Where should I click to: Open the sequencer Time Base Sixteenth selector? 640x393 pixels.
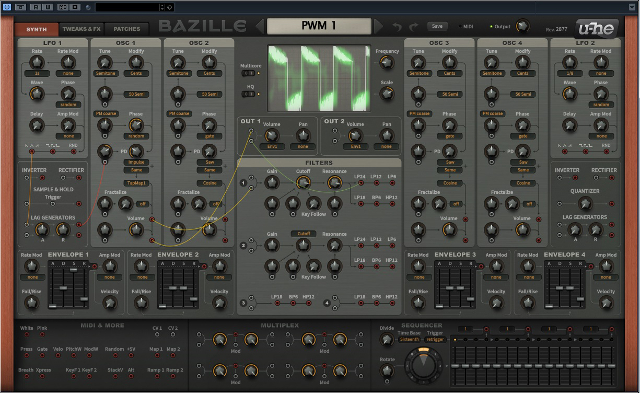(409, 339)
